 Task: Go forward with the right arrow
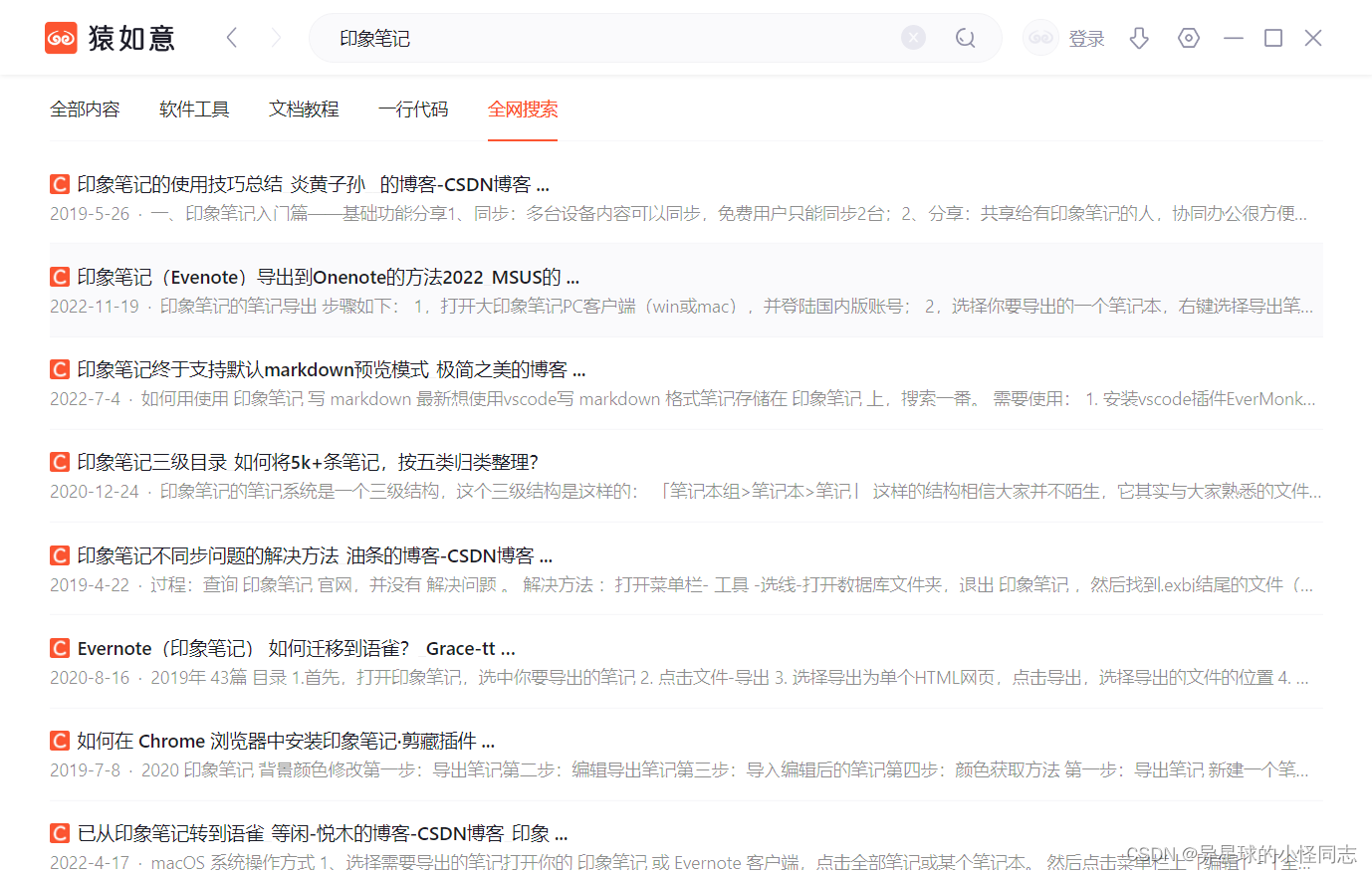pyautogui.click(x=276, y=38)
